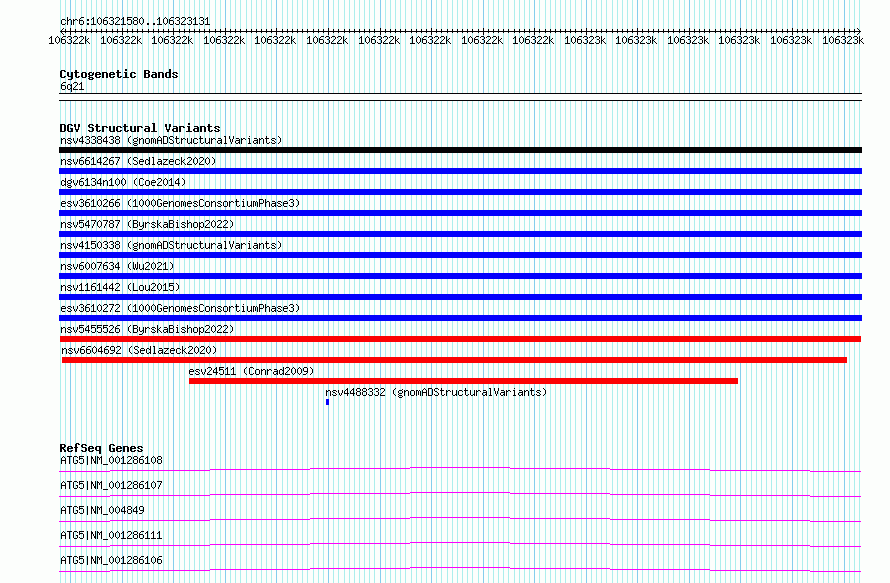890x583 pixels.
Task: Open variant esv24511 (Conrad2009)
Action: pyautogui.click(x=251, y=371)
